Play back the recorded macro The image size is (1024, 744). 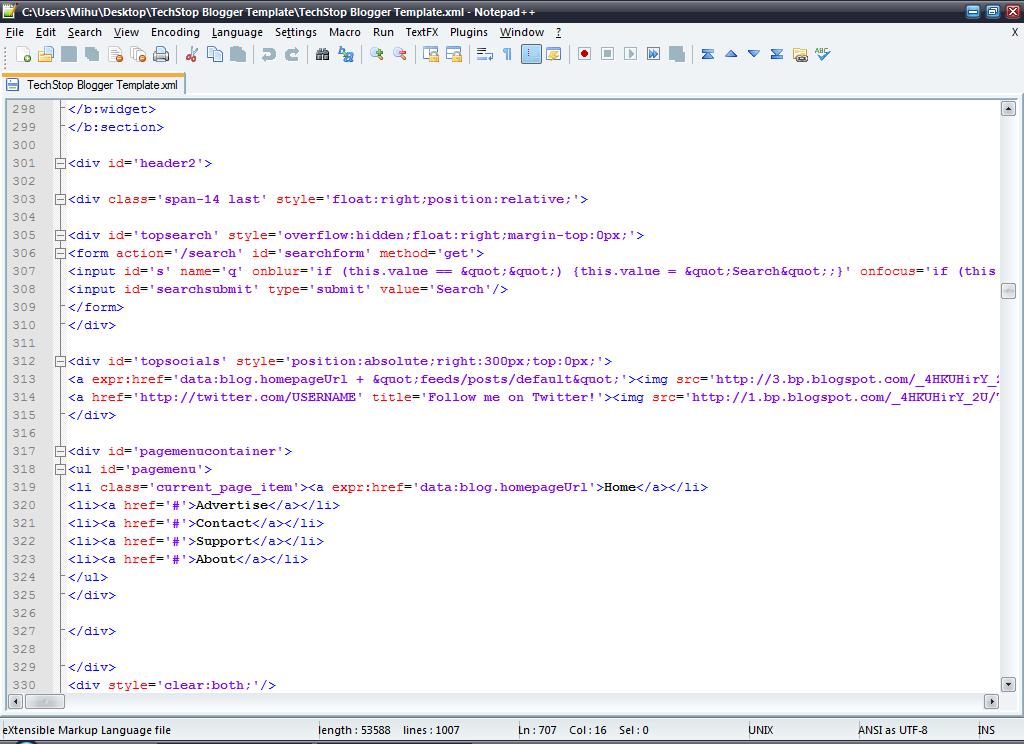click(x=630, y=55)
